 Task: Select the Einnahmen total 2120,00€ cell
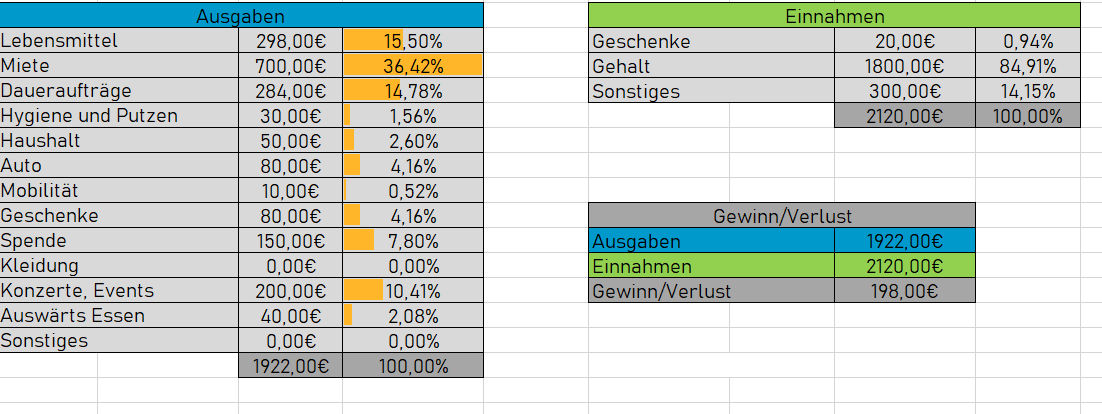tap(905, 116)
